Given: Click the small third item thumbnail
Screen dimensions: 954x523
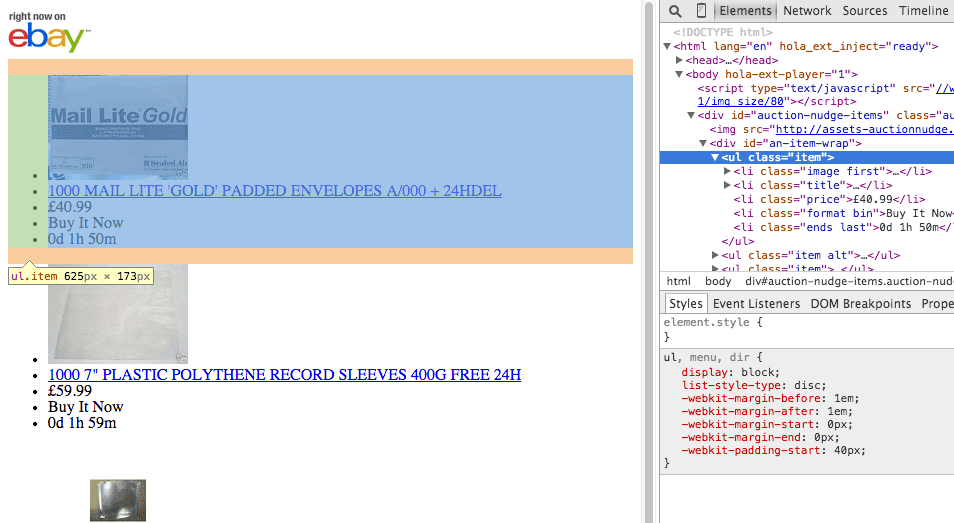Looking at the screenshot, I should coord(118,500).
